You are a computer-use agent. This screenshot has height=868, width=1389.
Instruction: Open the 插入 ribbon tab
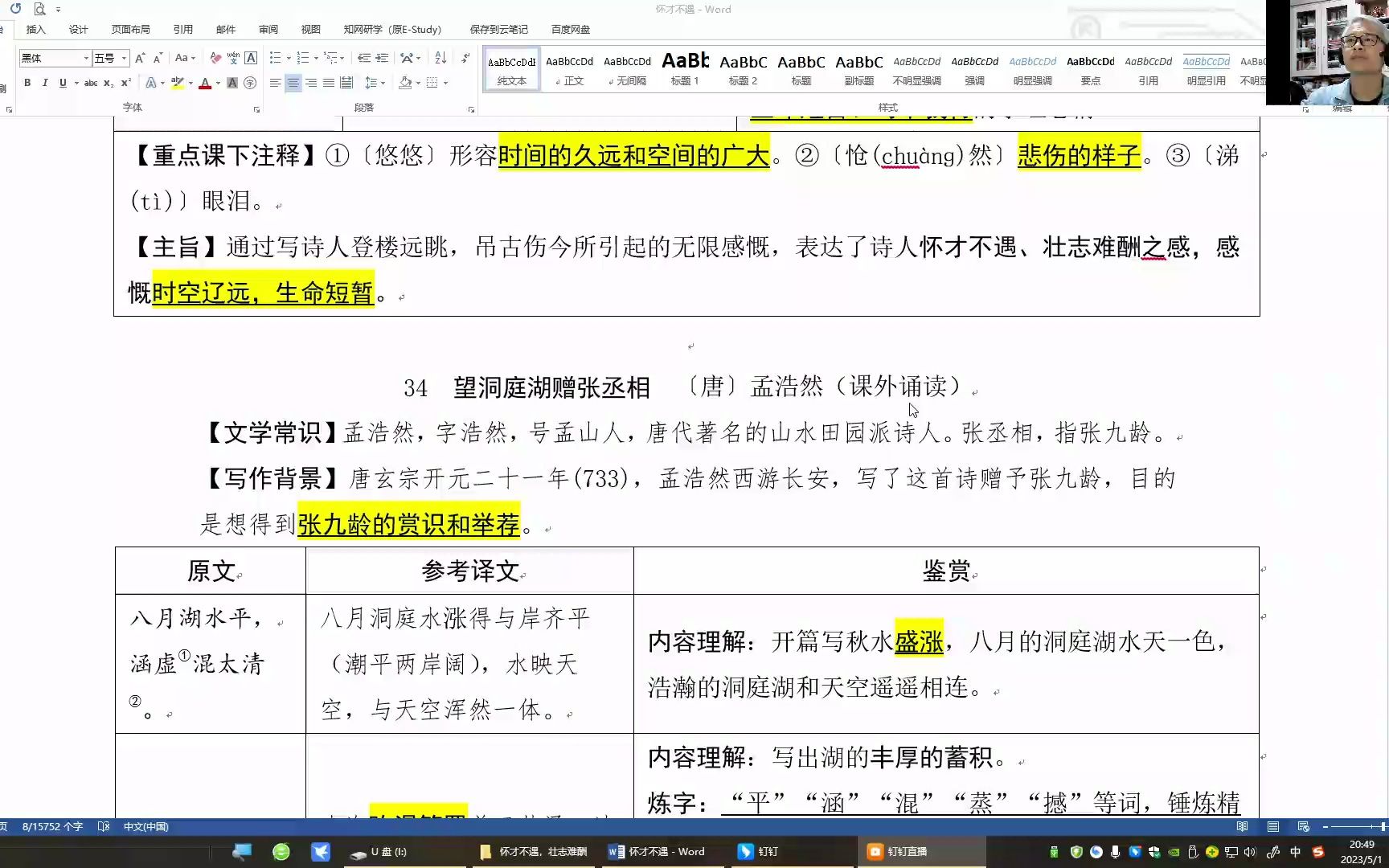click(36, 30)
